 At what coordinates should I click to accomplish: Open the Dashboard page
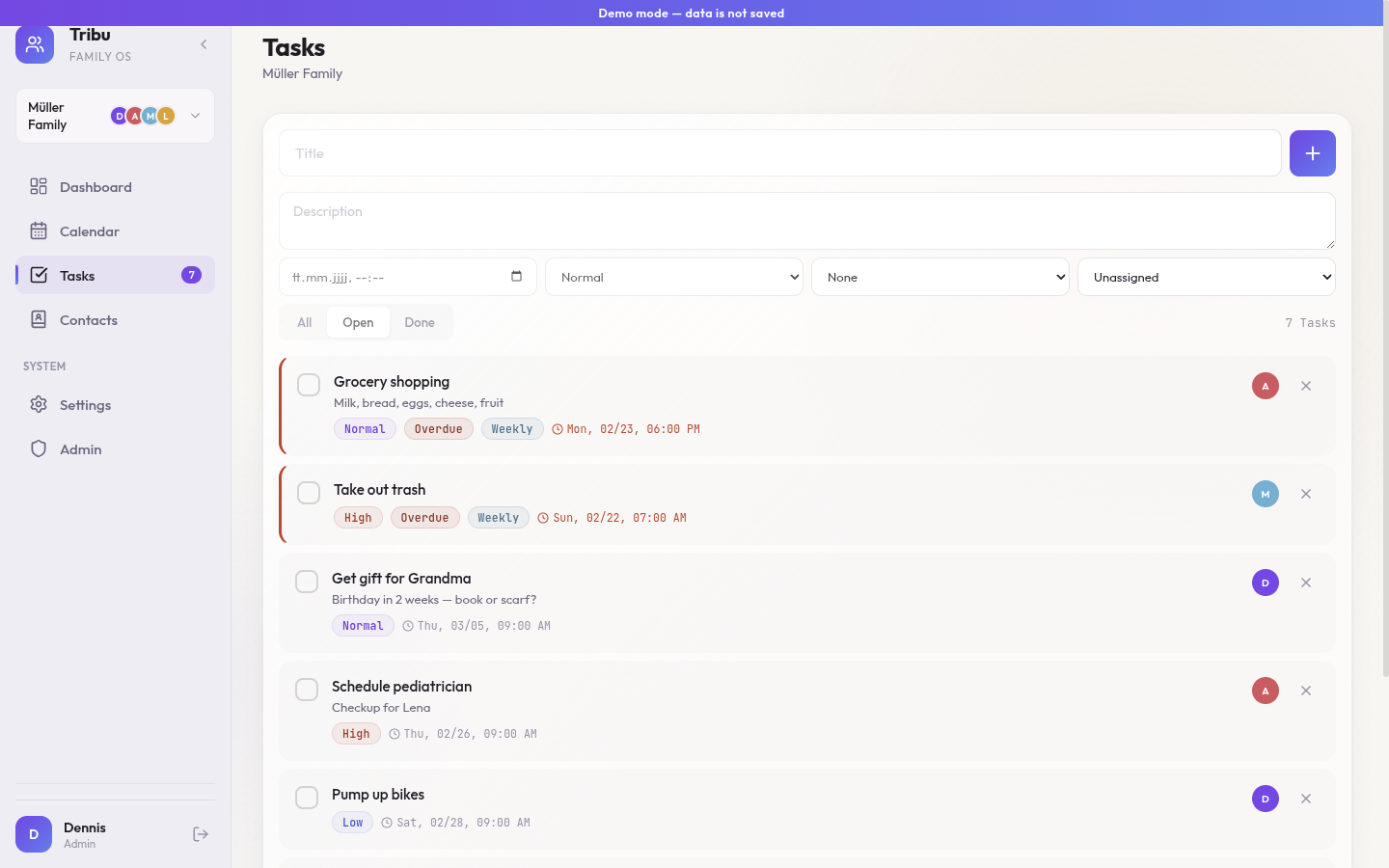click(x=115, y=187)
